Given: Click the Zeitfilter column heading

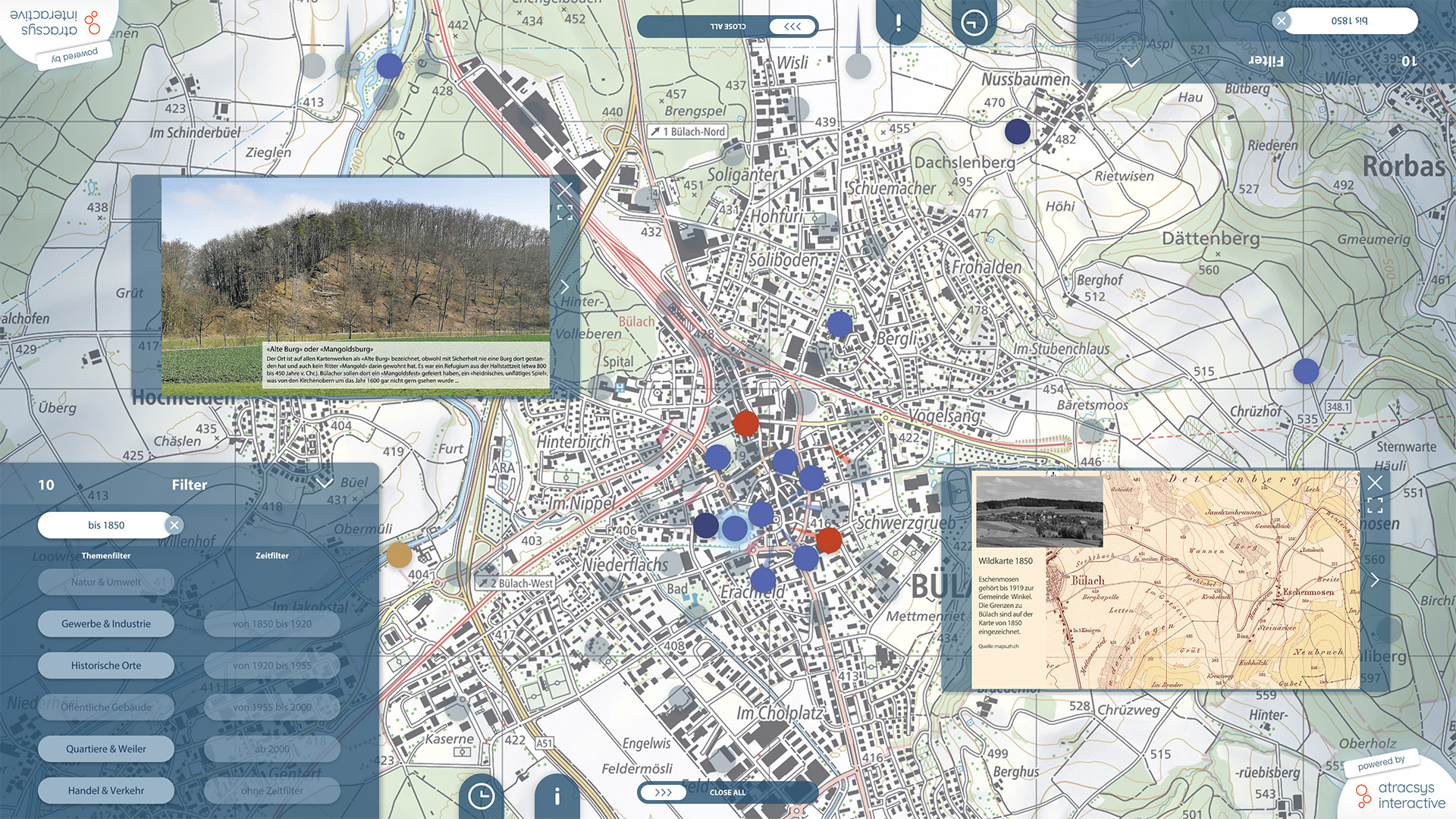Looking at the screenshot, I should pyautogui.click(x=272, y=556).
